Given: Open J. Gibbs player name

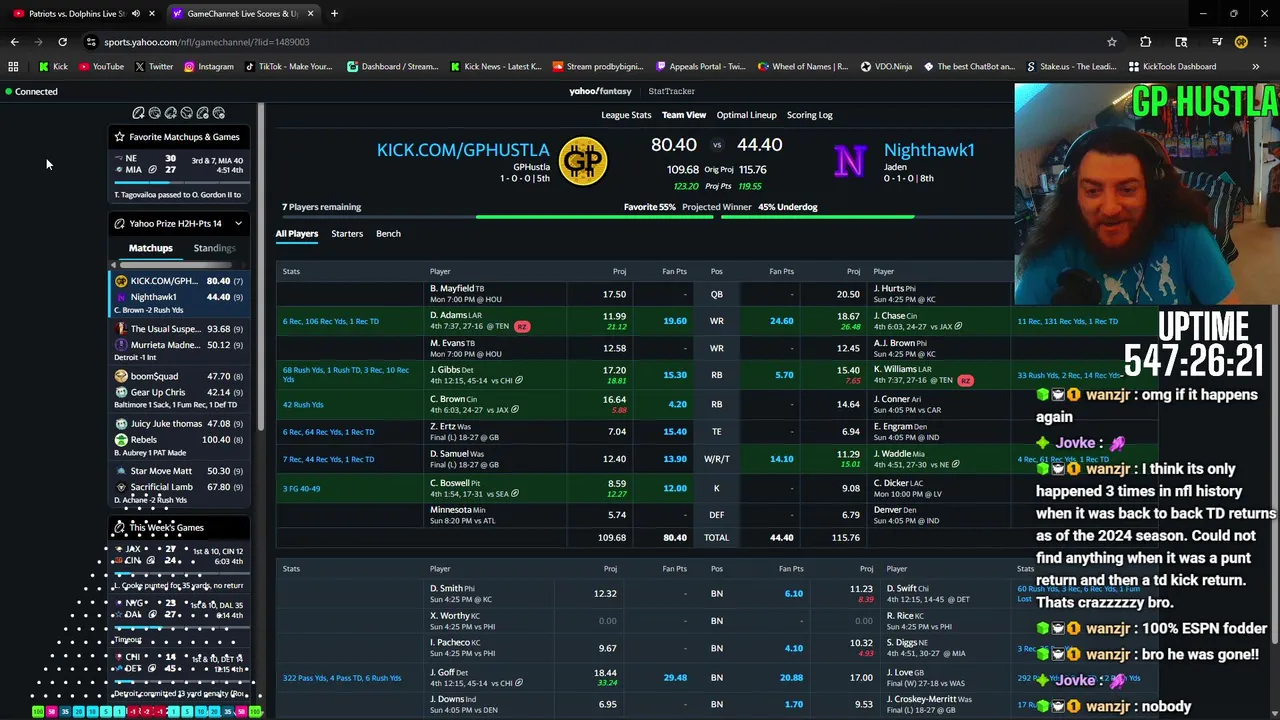Looking at the screenshot, I should [445, 370].
